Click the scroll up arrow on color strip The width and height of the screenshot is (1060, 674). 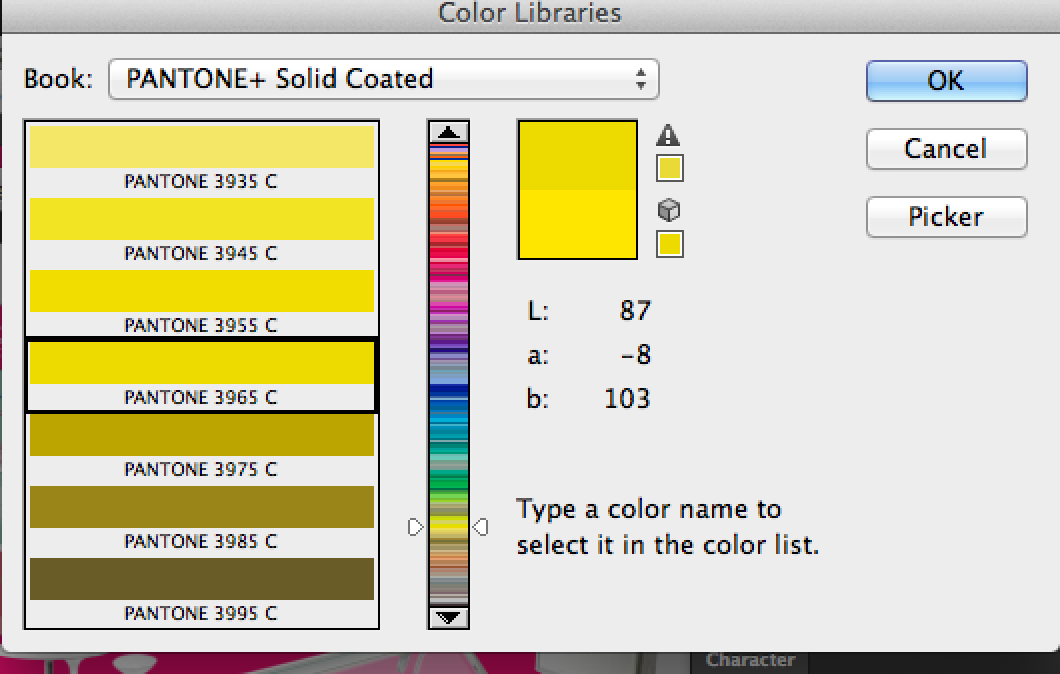[x=448, y=132]
